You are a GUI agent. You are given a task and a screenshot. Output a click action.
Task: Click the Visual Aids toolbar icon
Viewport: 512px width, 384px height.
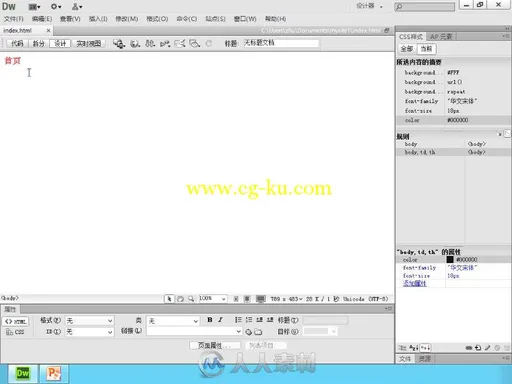pyautogui.click(x=195, y=43)
